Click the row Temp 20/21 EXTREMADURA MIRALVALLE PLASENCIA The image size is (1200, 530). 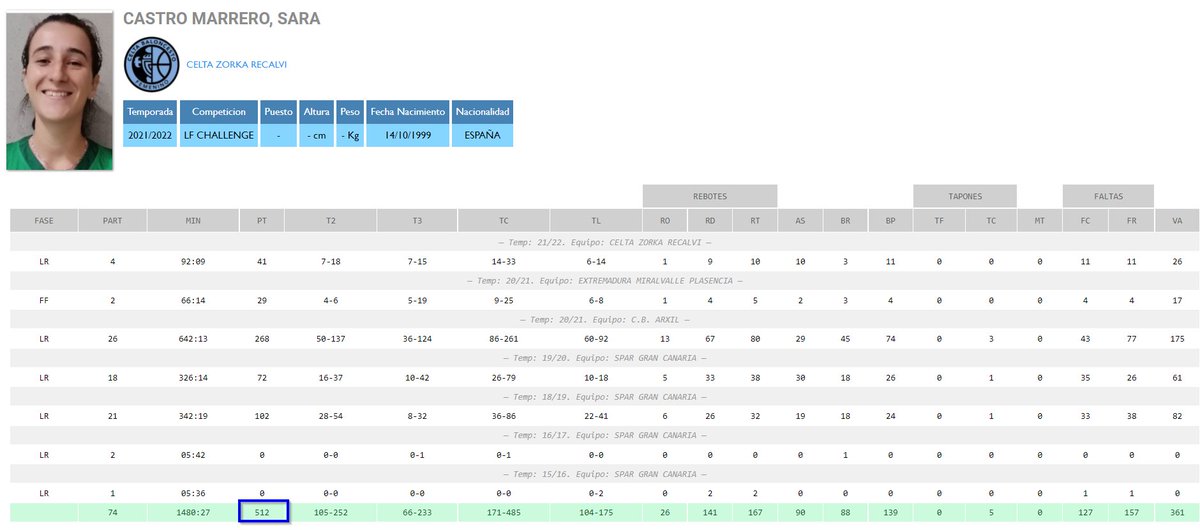tap(604, 281)
